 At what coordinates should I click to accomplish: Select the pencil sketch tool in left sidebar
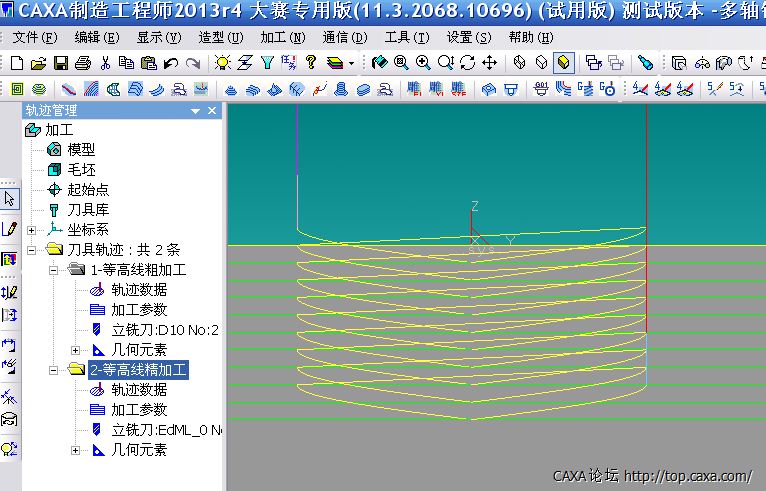[10, 228]
